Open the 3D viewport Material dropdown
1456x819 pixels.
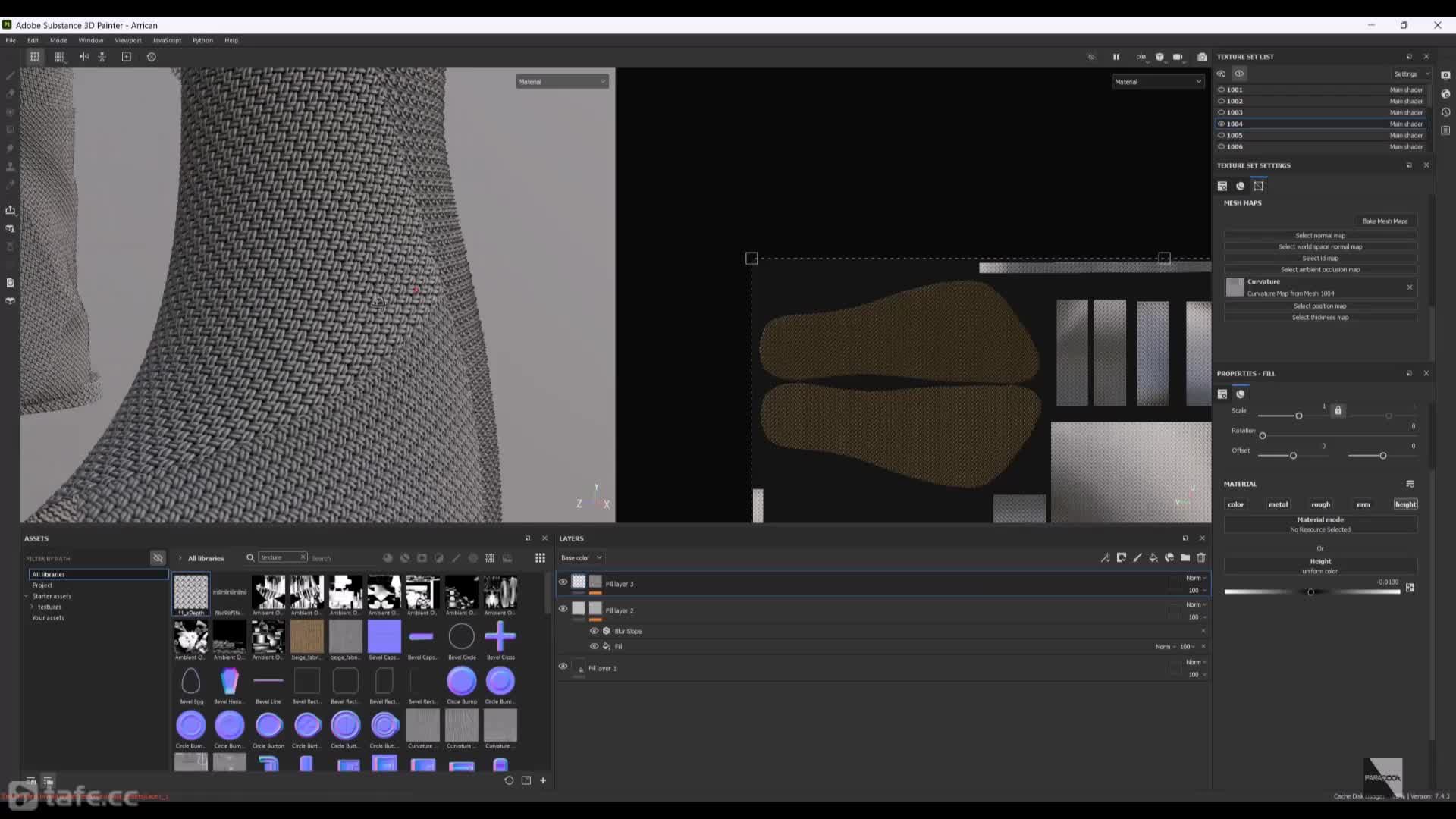point(562,81)
